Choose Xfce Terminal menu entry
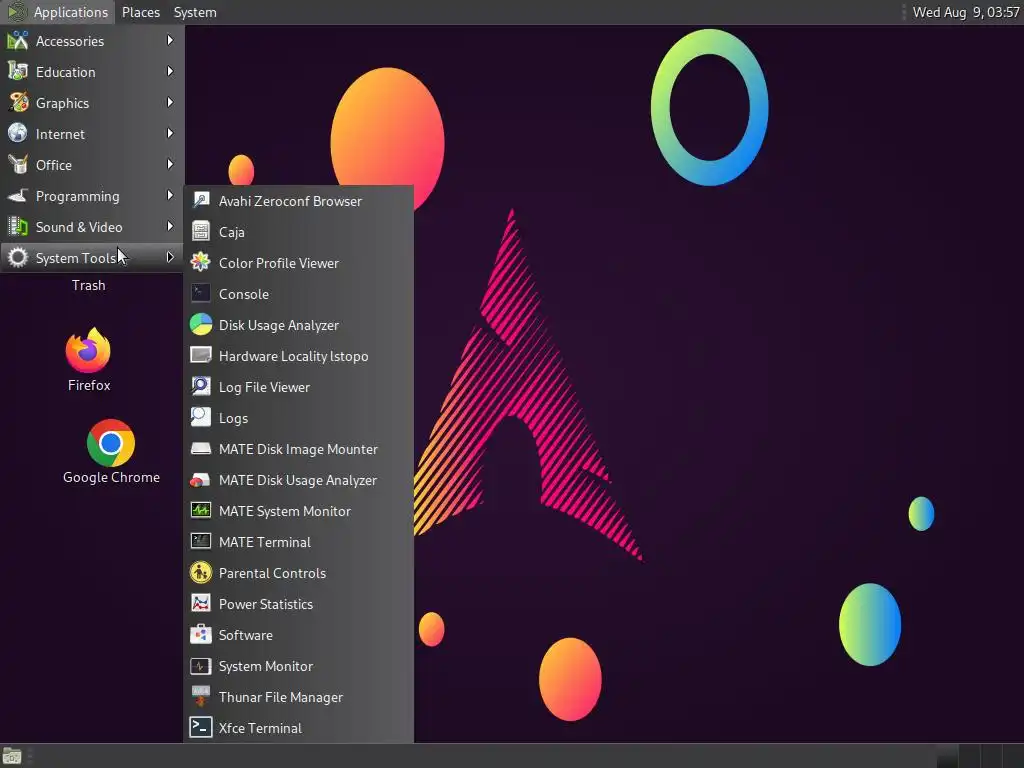Screen dimensions: 1024x768 pyautogui.click(x=260, y=728)
